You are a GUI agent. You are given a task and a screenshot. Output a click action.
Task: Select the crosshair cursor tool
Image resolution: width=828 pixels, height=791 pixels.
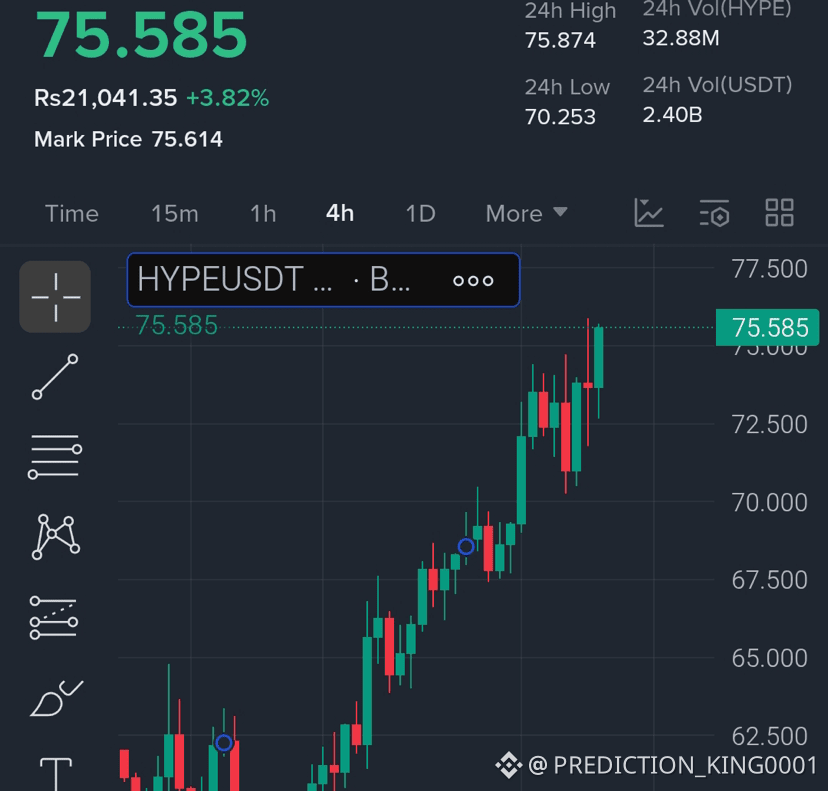pyautogui.click(x=55, y=297)
